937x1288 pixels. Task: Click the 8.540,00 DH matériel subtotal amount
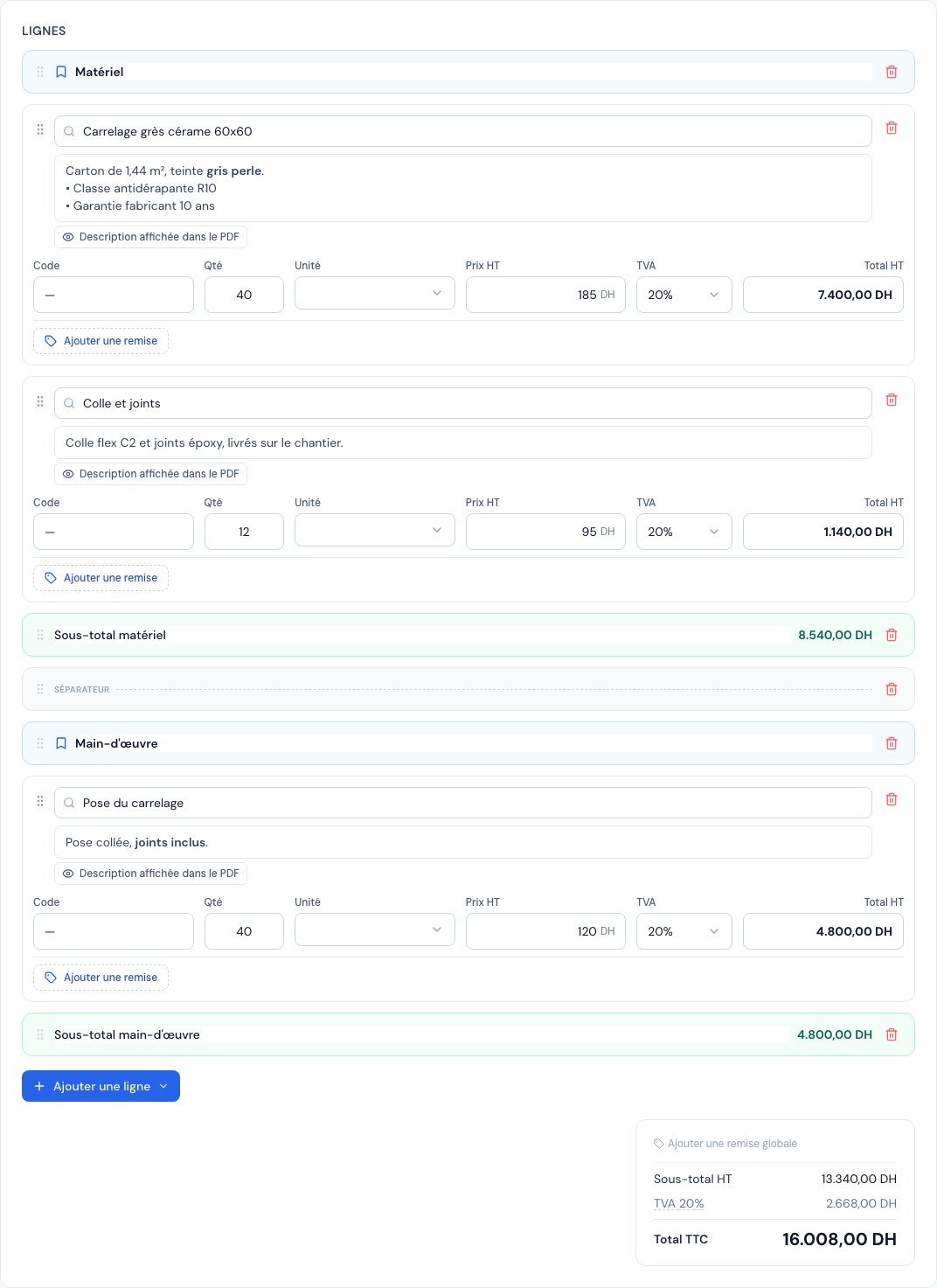[x=835, y=635]
